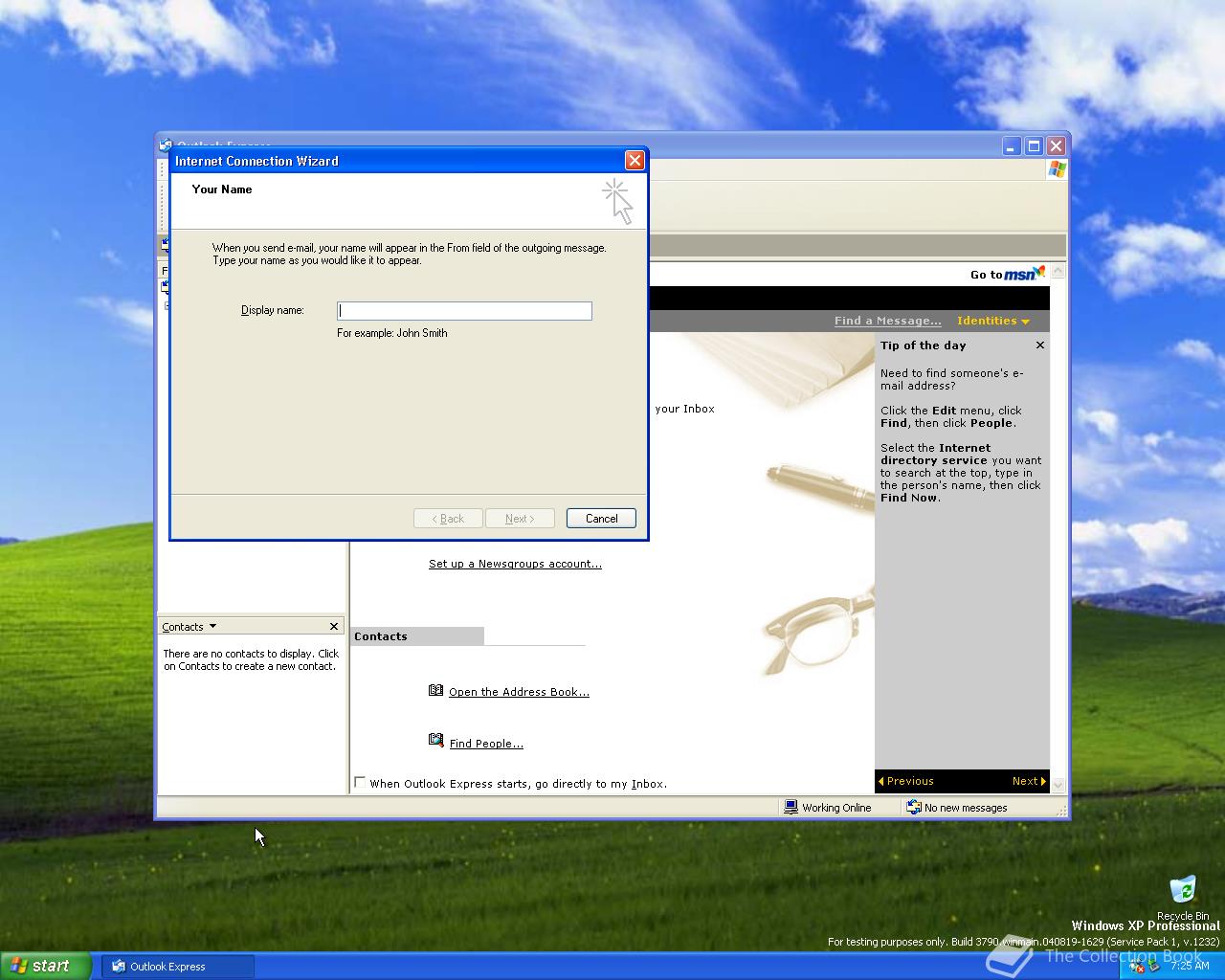Open the Recycle Bin icon

tap(1183, 890)
